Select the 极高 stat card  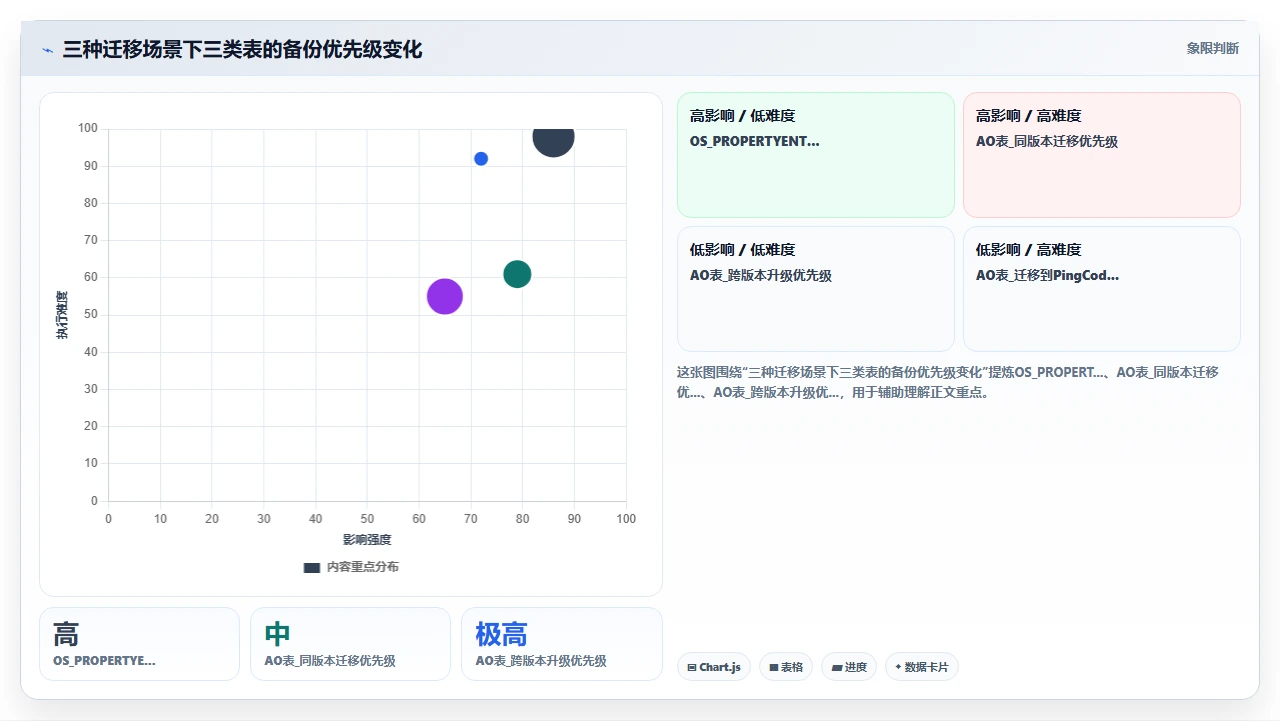pyautogui.click(x=561, y=644)
